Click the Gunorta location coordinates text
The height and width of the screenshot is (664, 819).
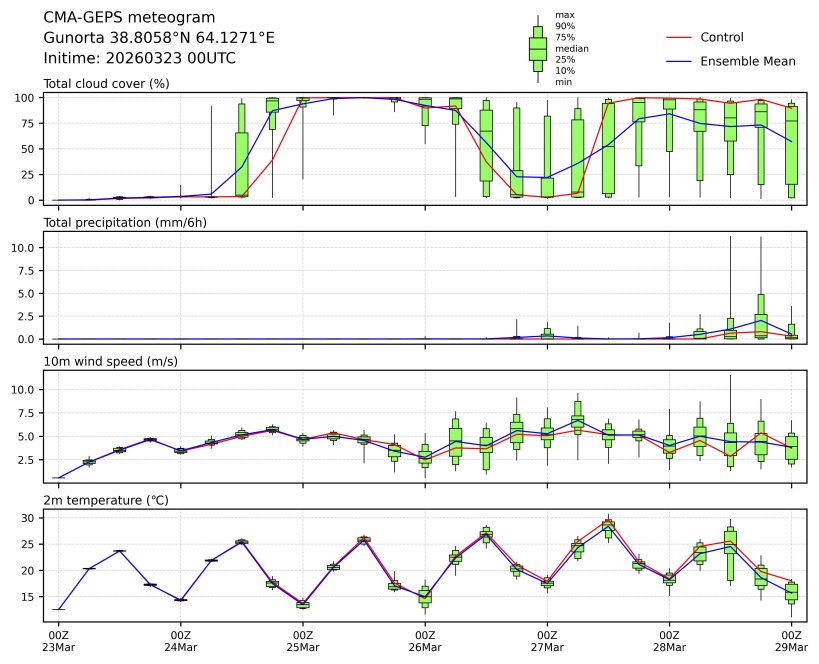pyautogui.click(x=159, y=38)
